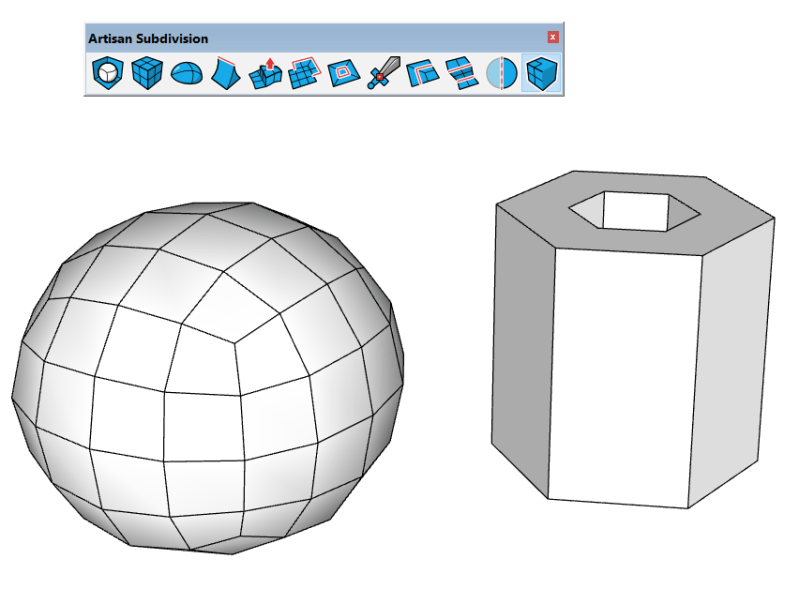Select the corner loop cut icon
This screenshot has width=799, height=604.
pyautogui.click(x=423, y=73)
